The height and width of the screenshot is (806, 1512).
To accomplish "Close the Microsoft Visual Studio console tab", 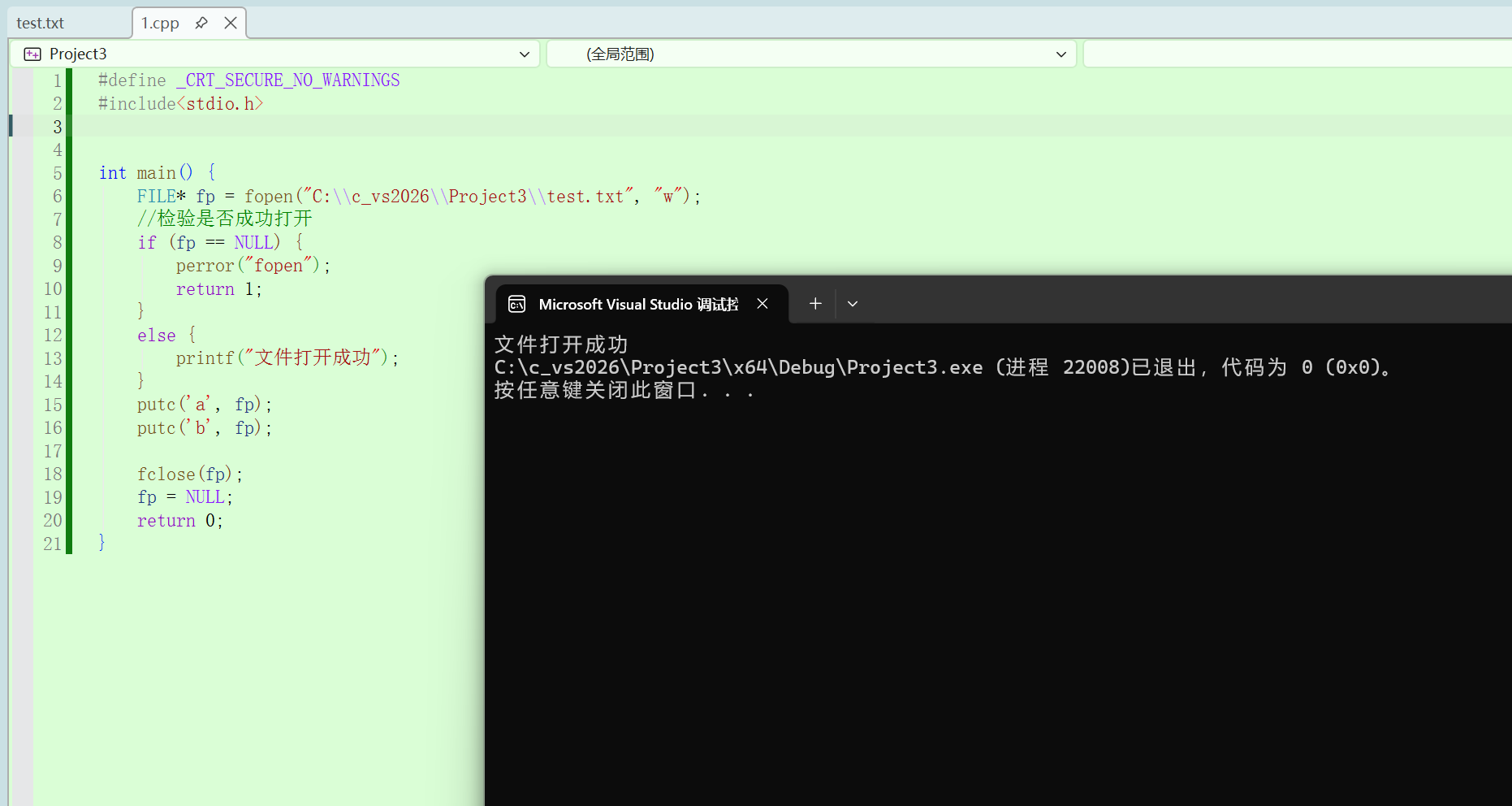I will click(762, 303).
